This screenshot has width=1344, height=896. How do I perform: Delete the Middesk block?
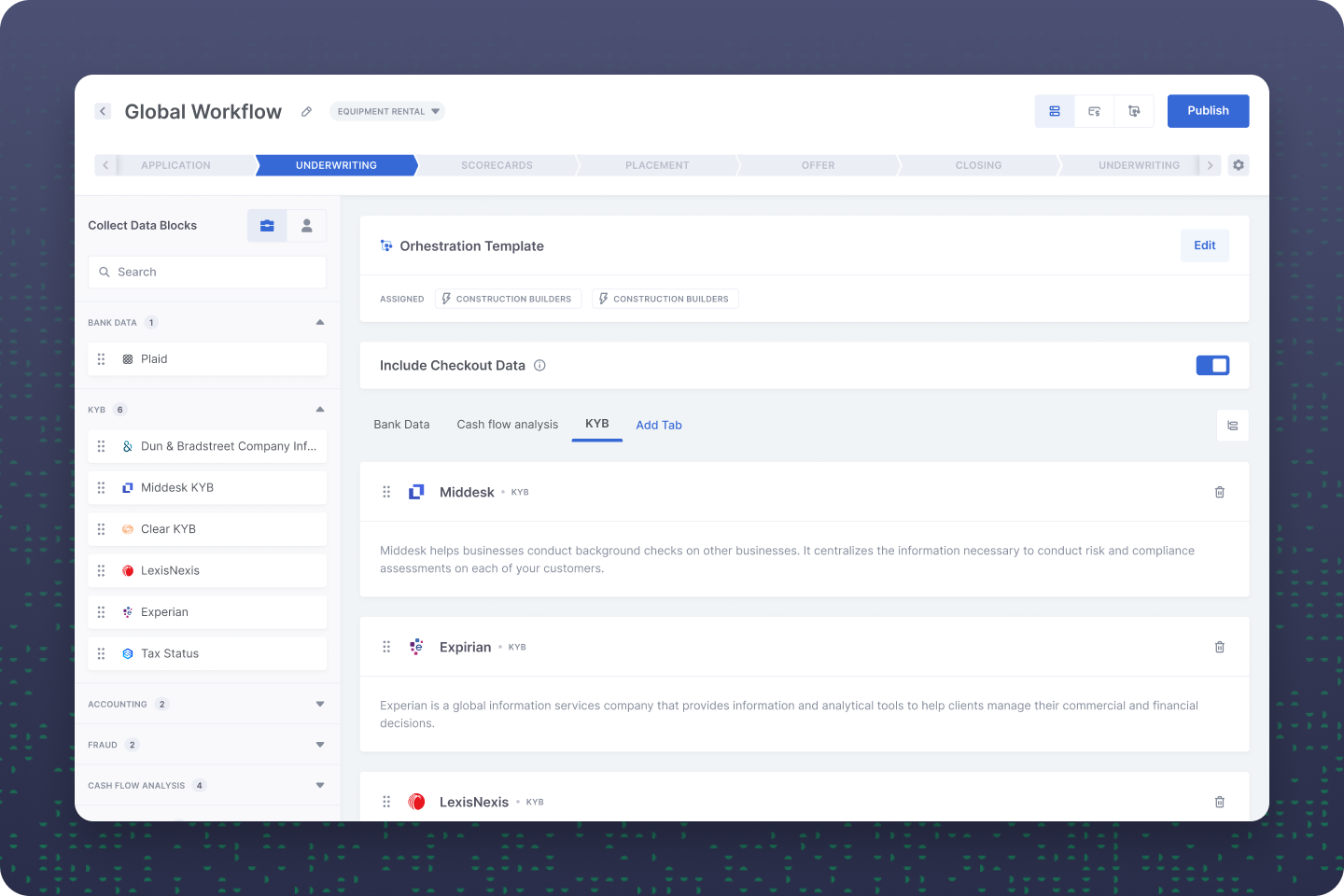pos(1220,492)
